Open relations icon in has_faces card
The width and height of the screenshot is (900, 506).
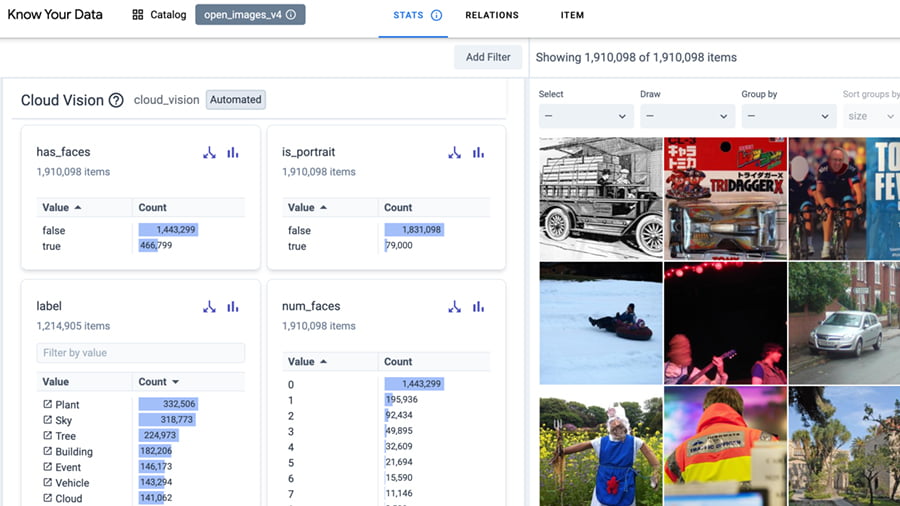click(x=209, y=153)
